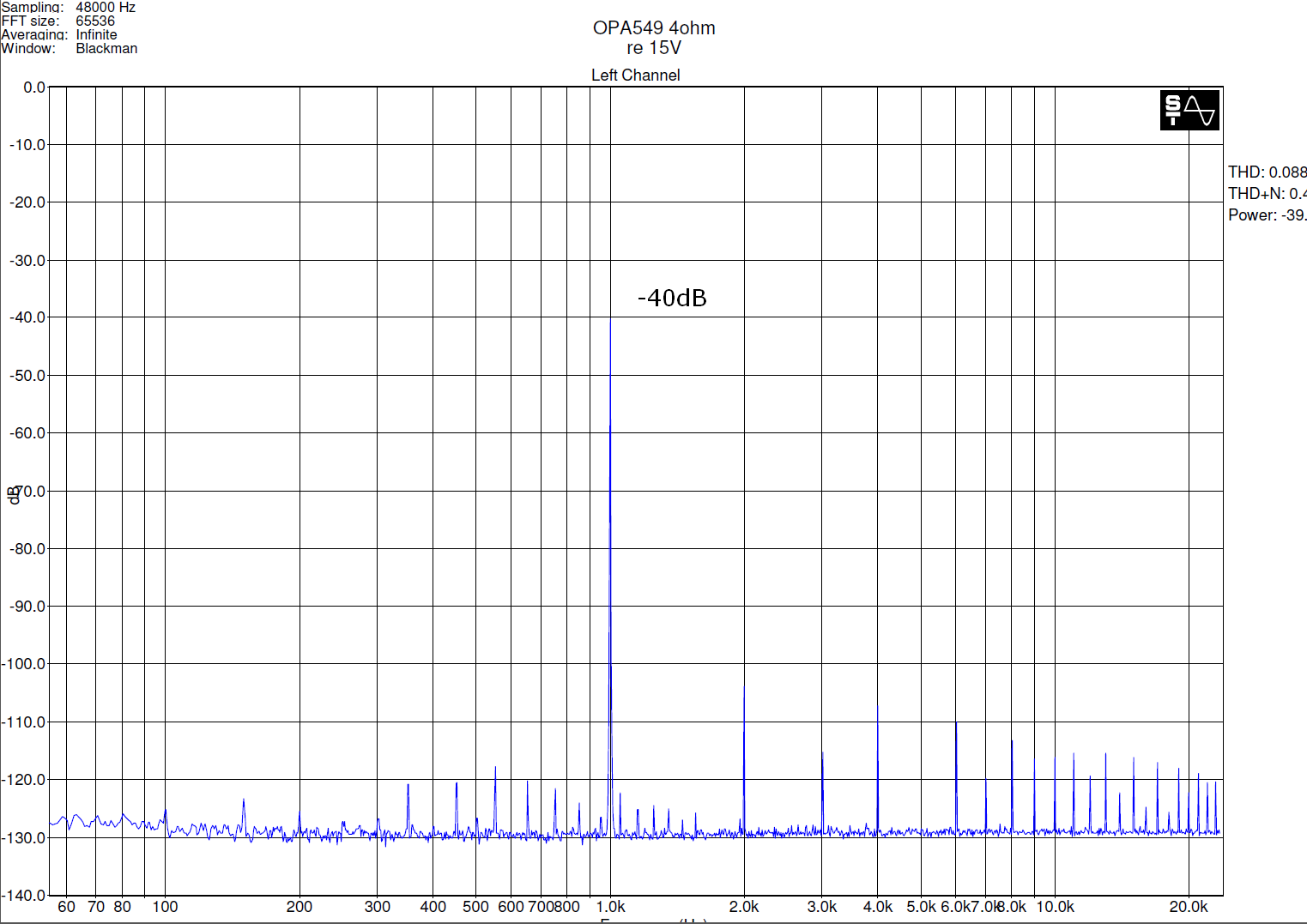Select the '2.0k' frequency axis label
This screenshot has height=924, width=1307.
744,907
